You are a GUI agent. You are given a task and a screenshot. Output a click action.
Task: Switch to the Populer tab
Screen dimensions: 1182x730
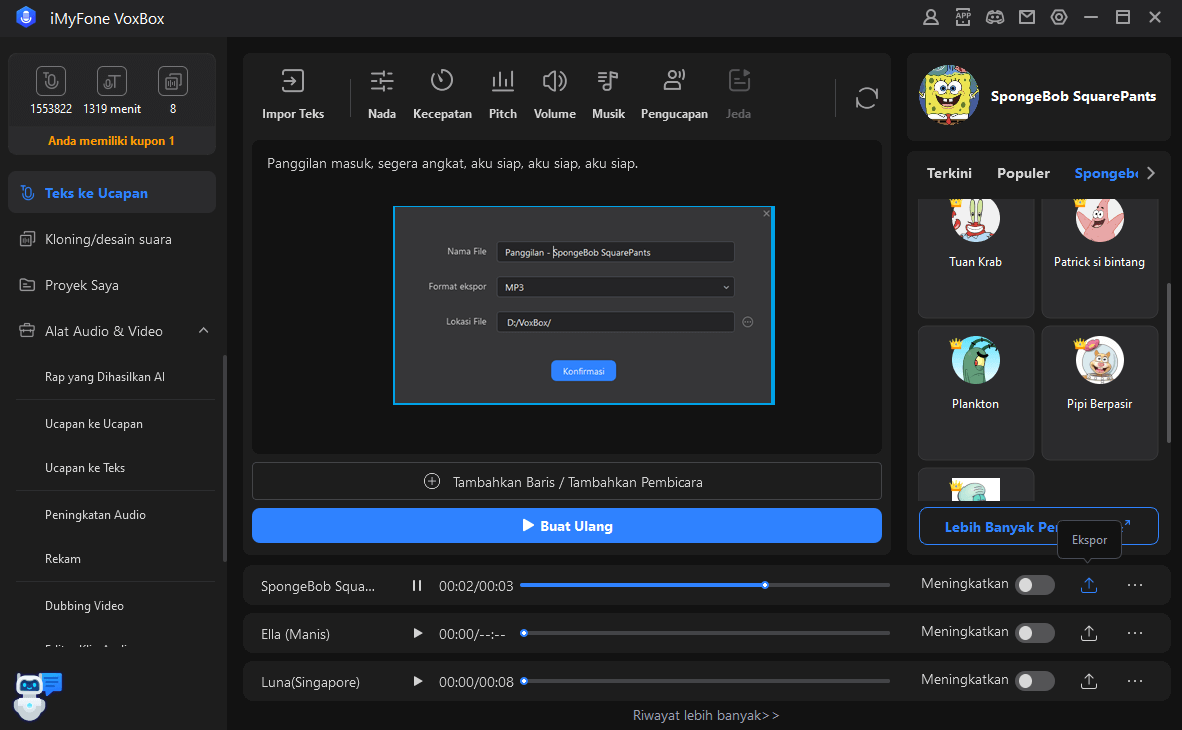[x=1023, y=173]
